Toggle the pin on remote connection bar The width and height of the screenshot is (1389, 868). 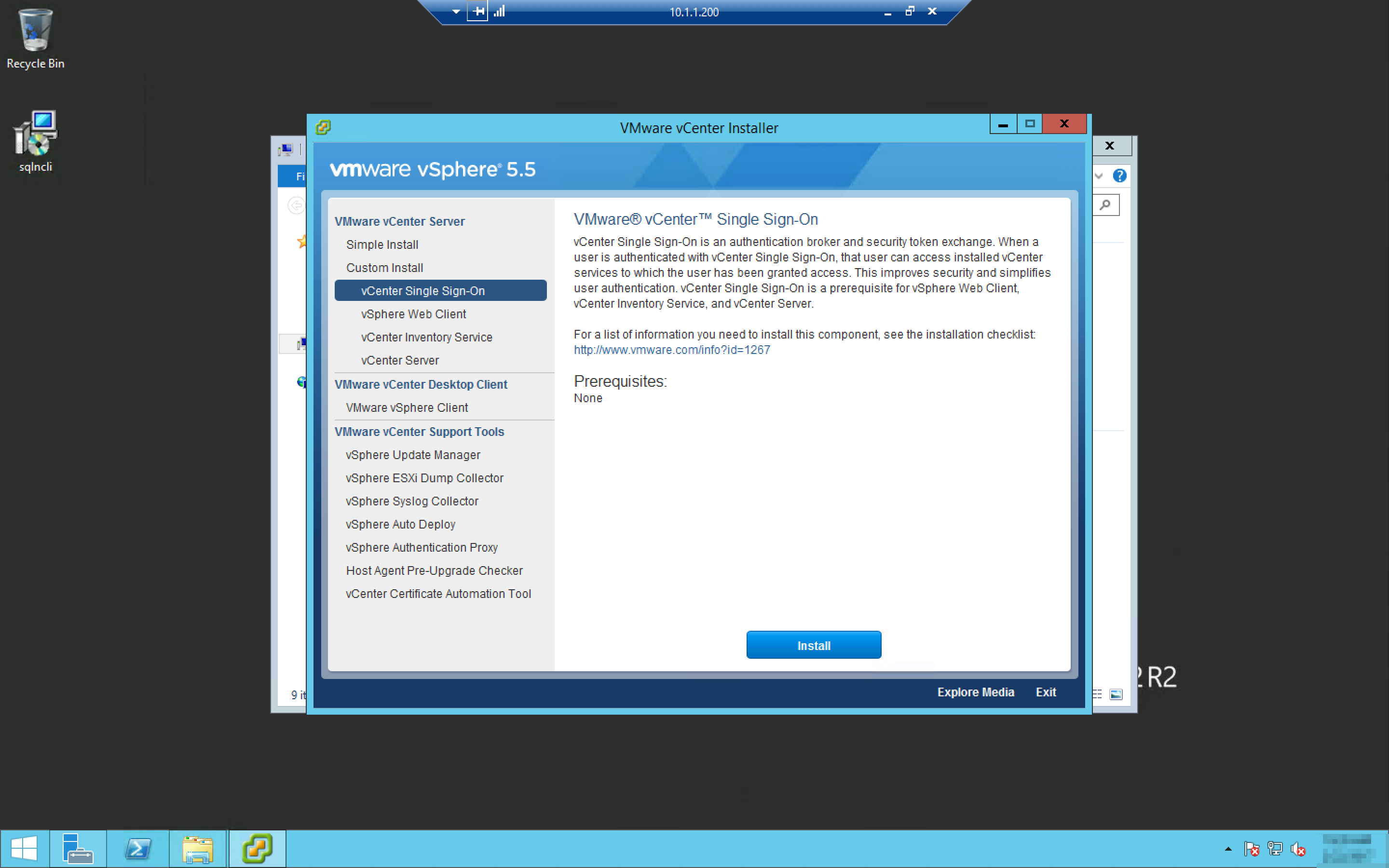[x=477, y=11]
